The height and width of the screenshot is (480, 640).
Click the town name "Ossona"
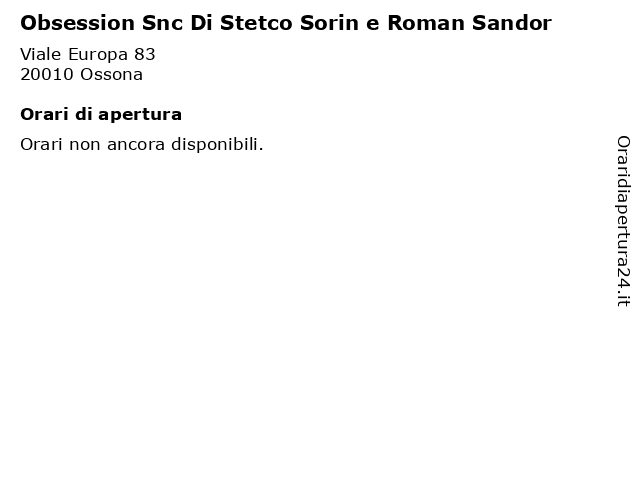111,75
